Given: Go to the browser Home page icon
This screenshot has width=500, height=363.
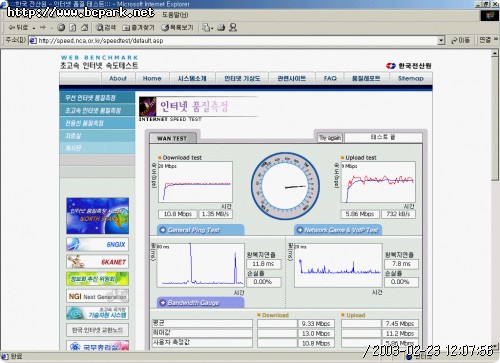Looking at the screenshot, I should coord(84,28).
